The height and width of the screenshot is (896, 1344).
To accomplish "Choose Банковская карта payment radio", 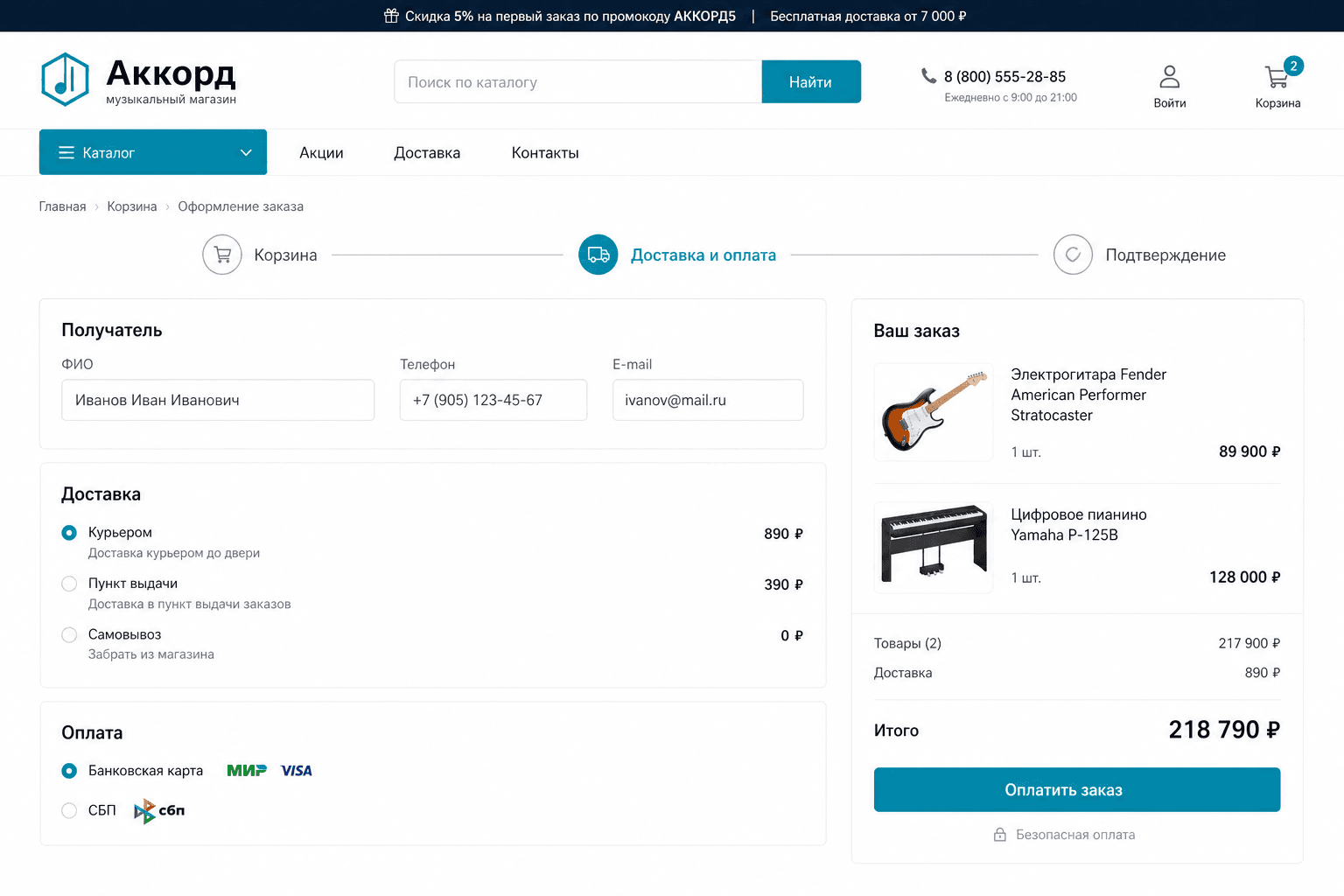I will pyautogui.click(x=69, y=771).
